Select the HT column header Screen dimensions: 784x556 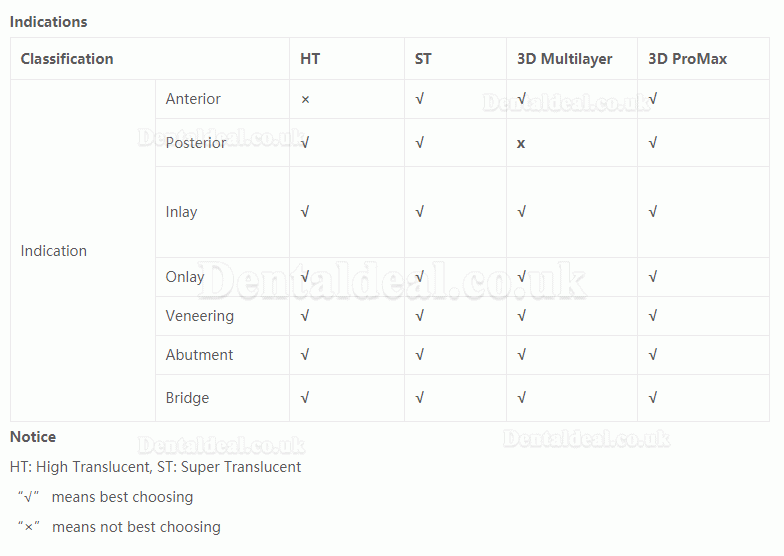tap(310, 58)
